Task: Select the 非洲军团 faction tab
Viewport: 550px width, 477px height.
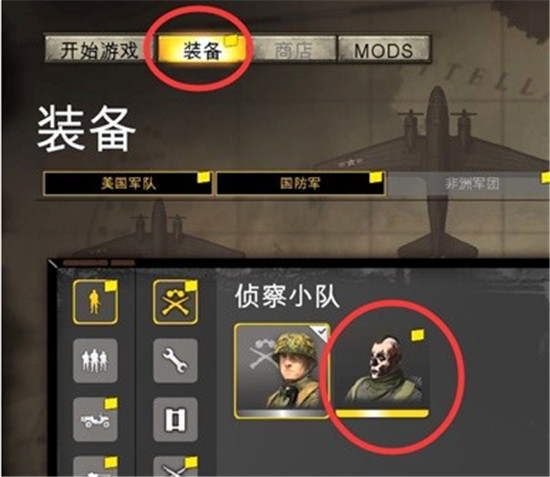Action: 469,183
